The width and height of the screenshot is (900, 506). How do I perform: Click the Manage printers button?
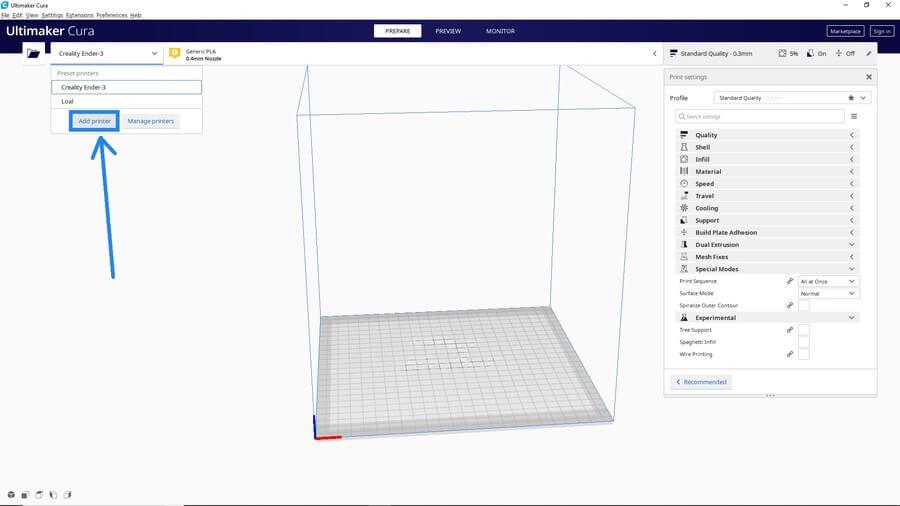[x=151, y=121]
